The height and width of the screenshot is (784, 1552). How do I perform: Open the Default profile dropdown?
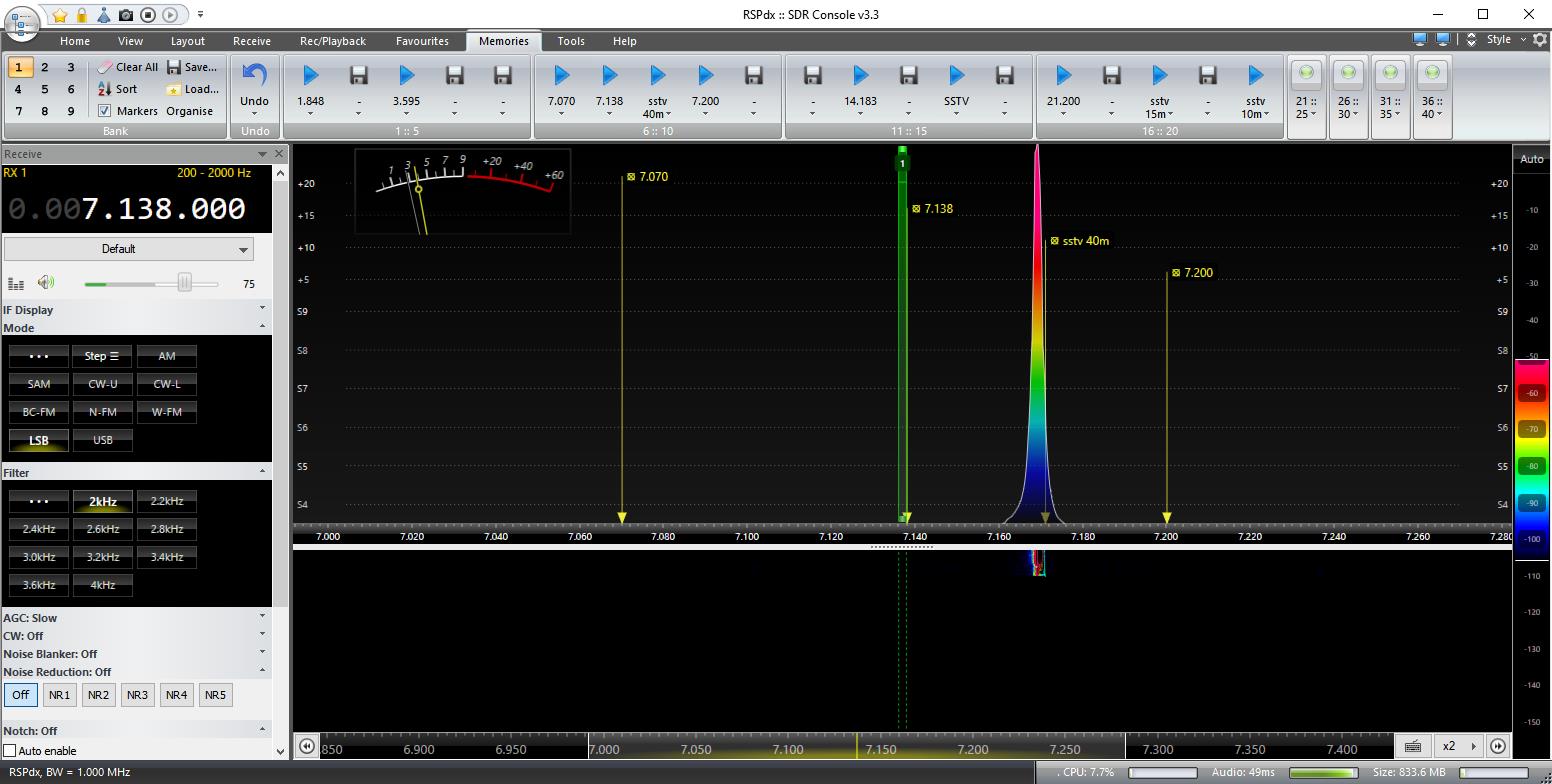click(128, 249)
